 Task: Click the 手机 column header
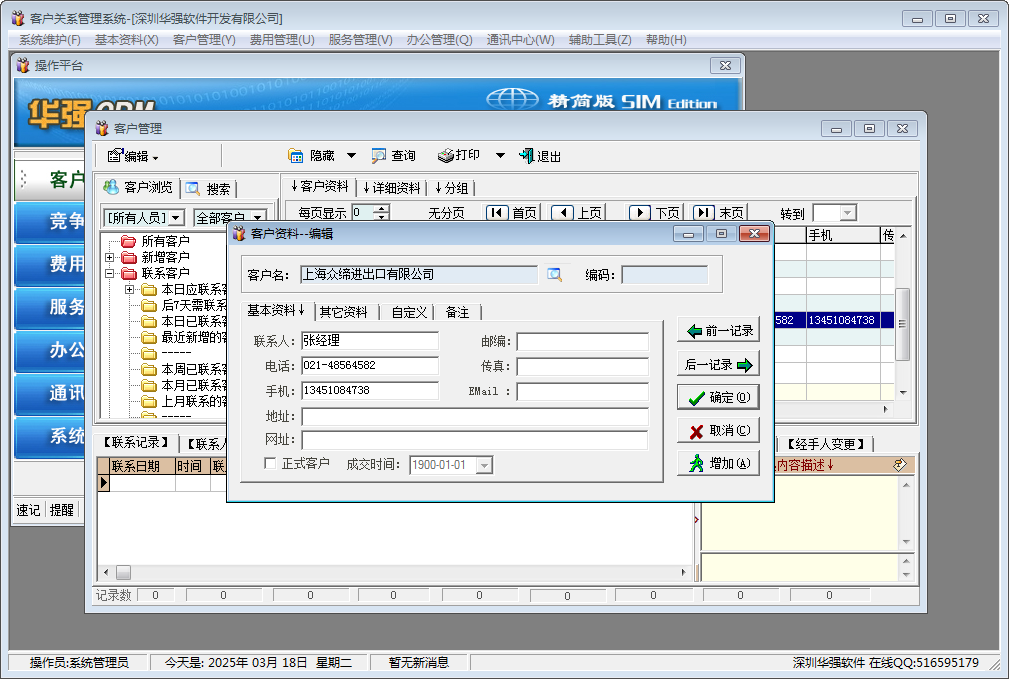coord(843,236)
